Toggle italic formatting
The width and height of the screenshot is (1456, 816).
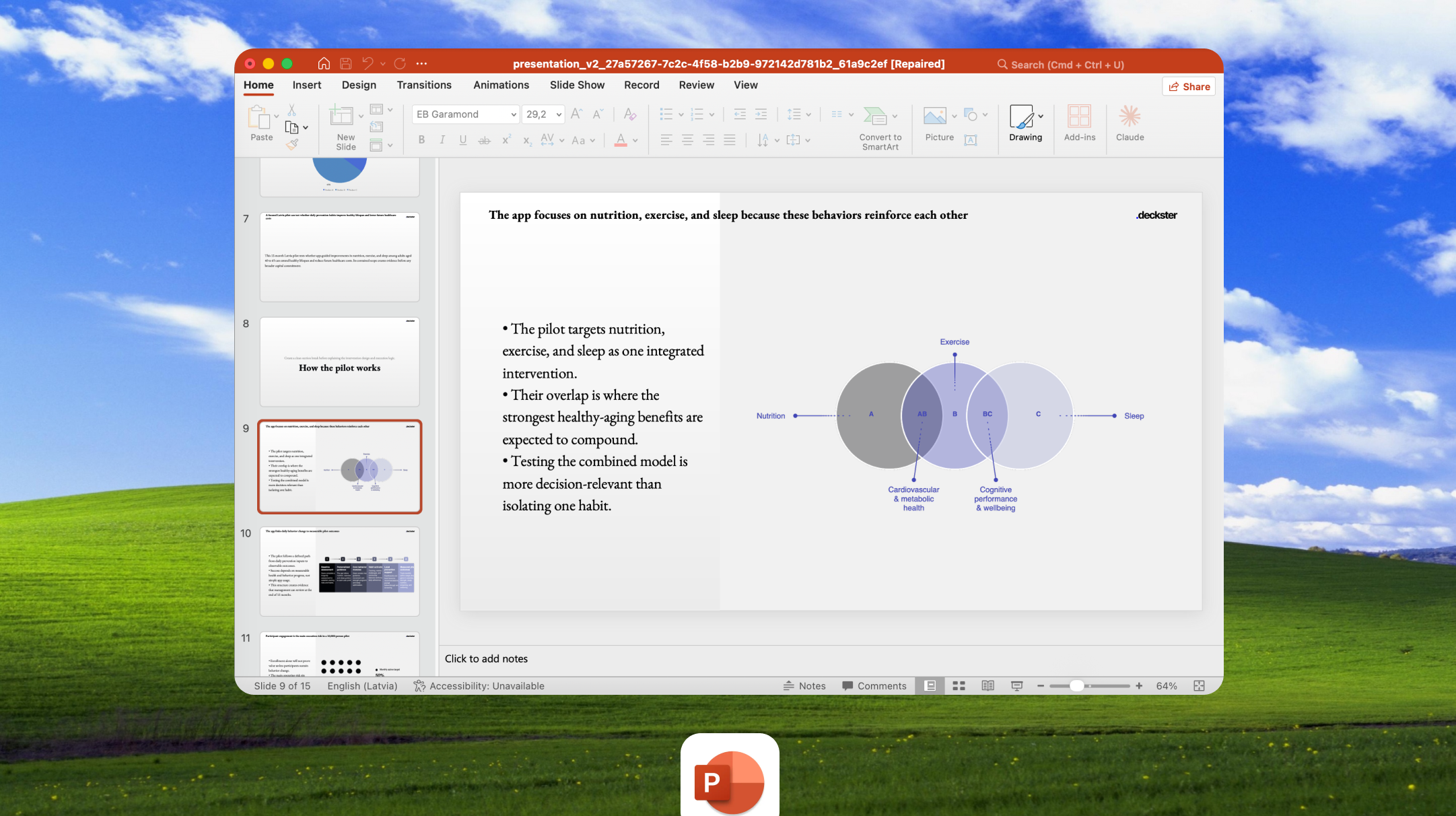(x=442, y=140)
